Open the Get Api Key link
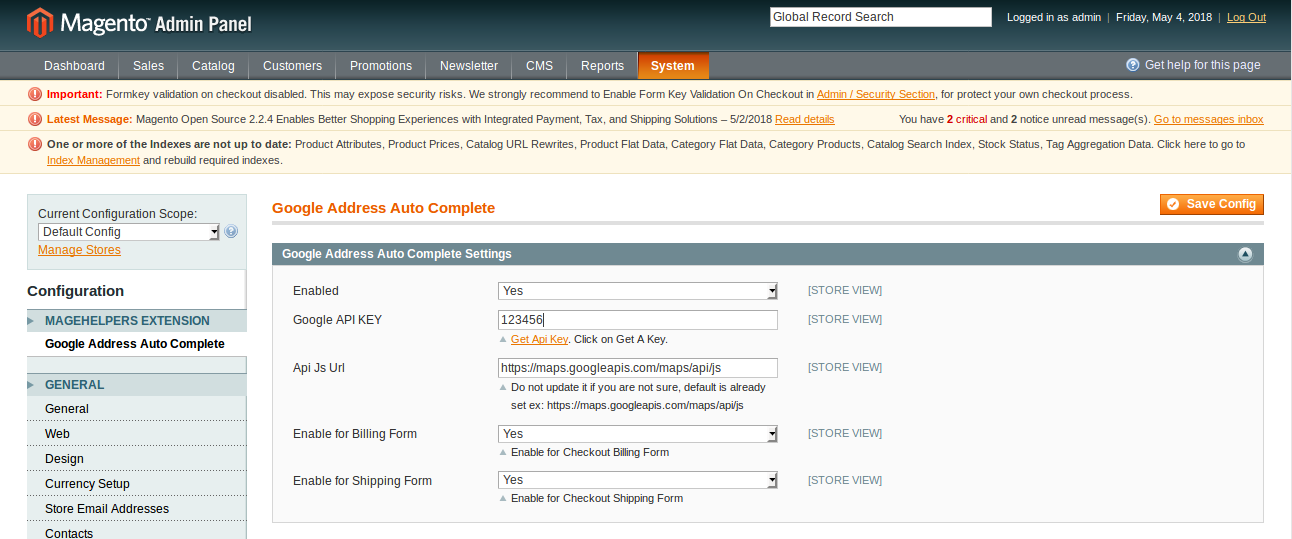This screenshot has width=1292, height=539. coord(539,340)
